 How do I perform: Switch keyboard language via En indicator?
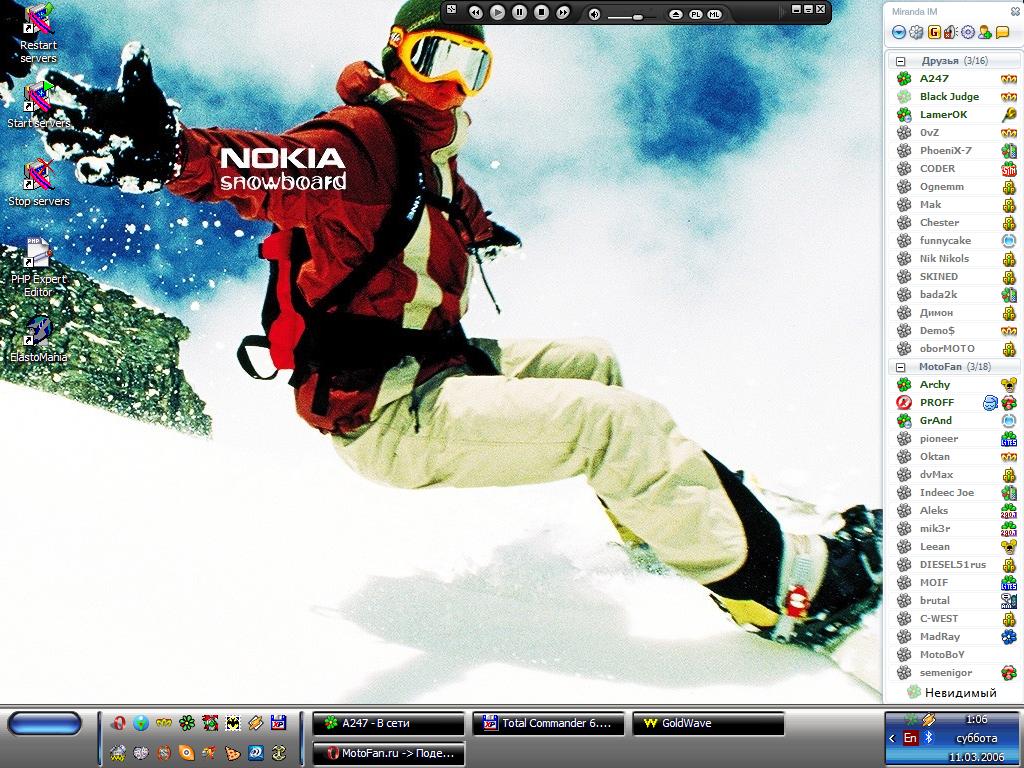point(910,738)
